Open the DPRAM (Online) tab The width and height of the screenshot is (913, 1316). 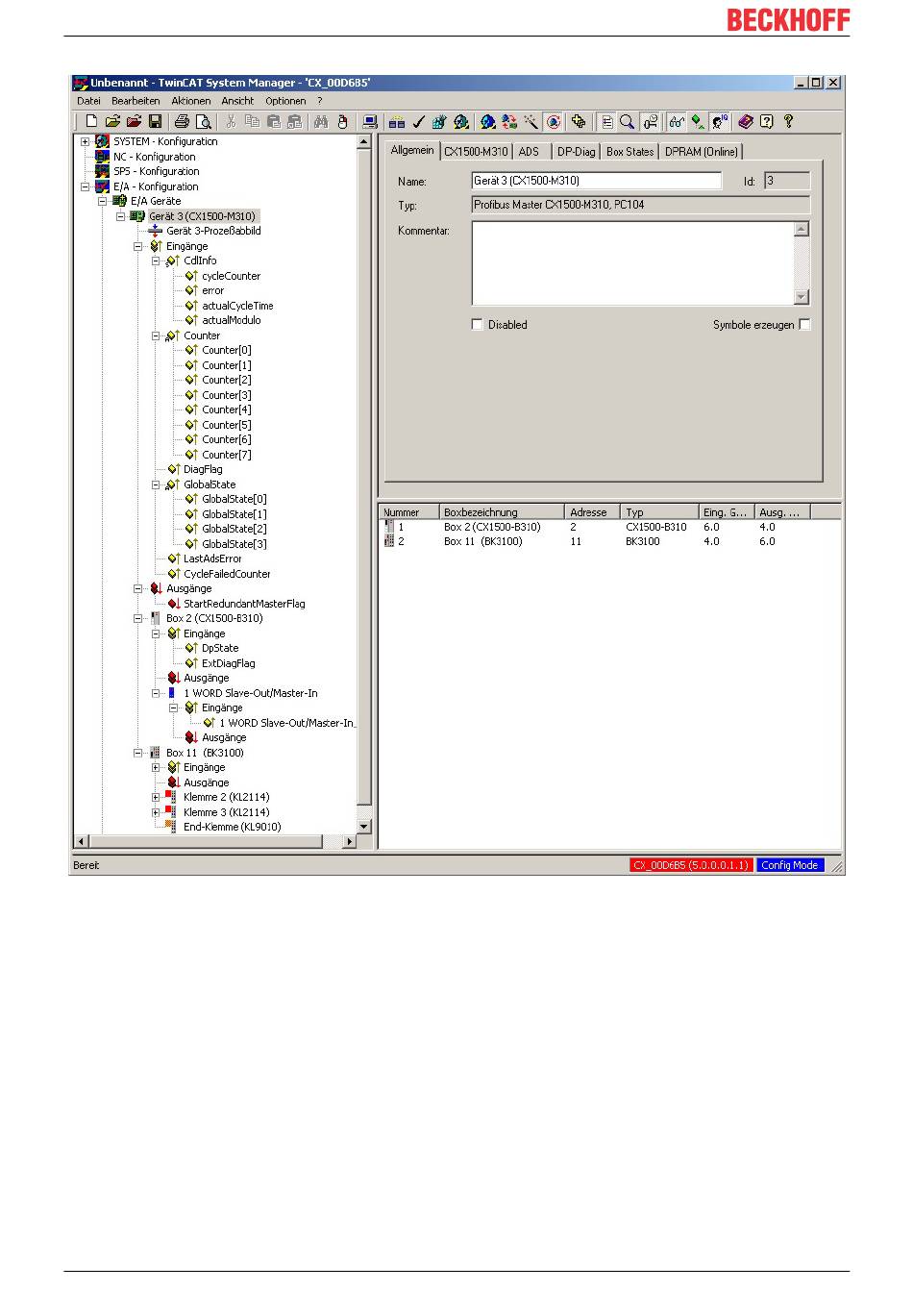click(x=702, y=152)
